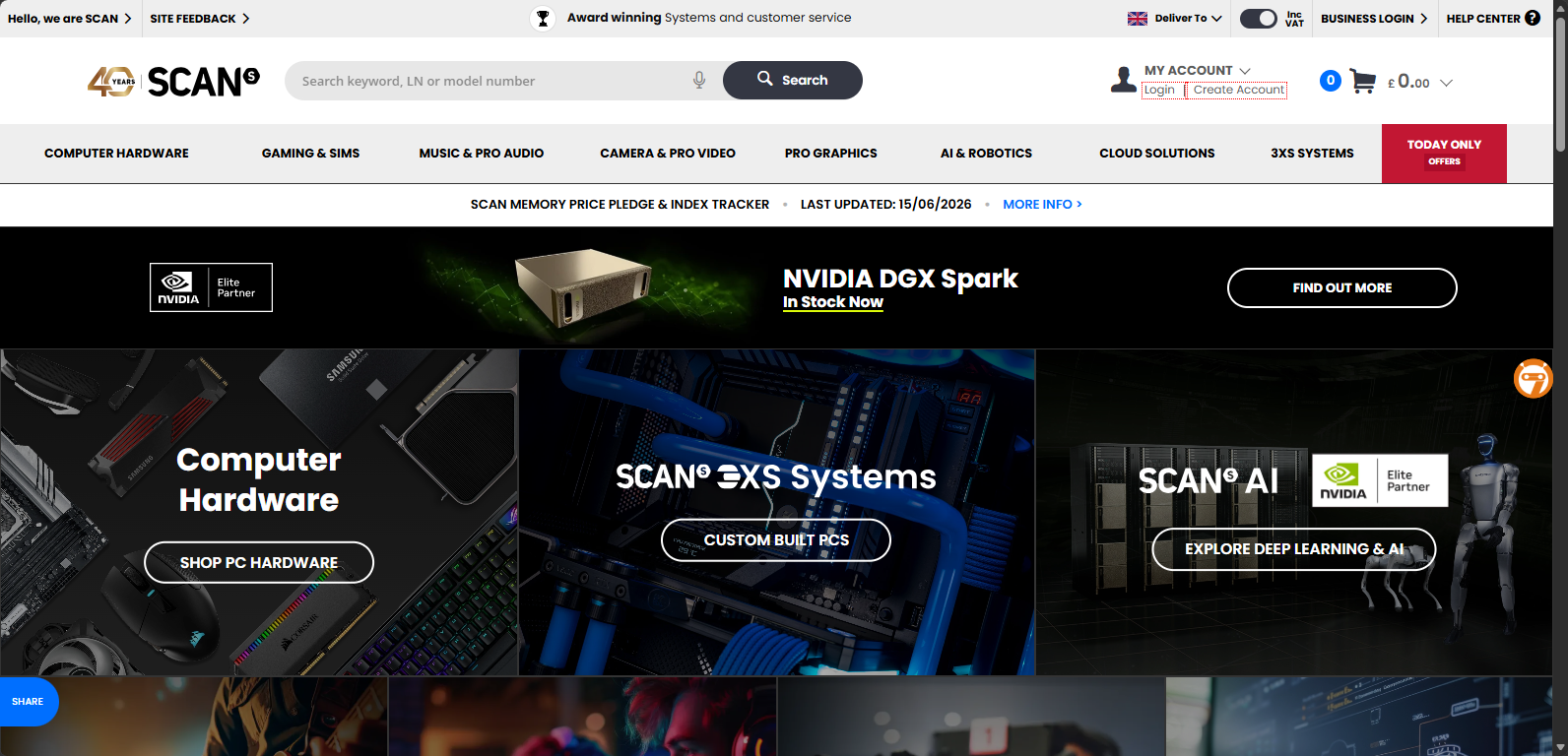Open the Music & Pro Audio menu
This screenshot has height=756, width=1568.
click(x=482, y=154)
